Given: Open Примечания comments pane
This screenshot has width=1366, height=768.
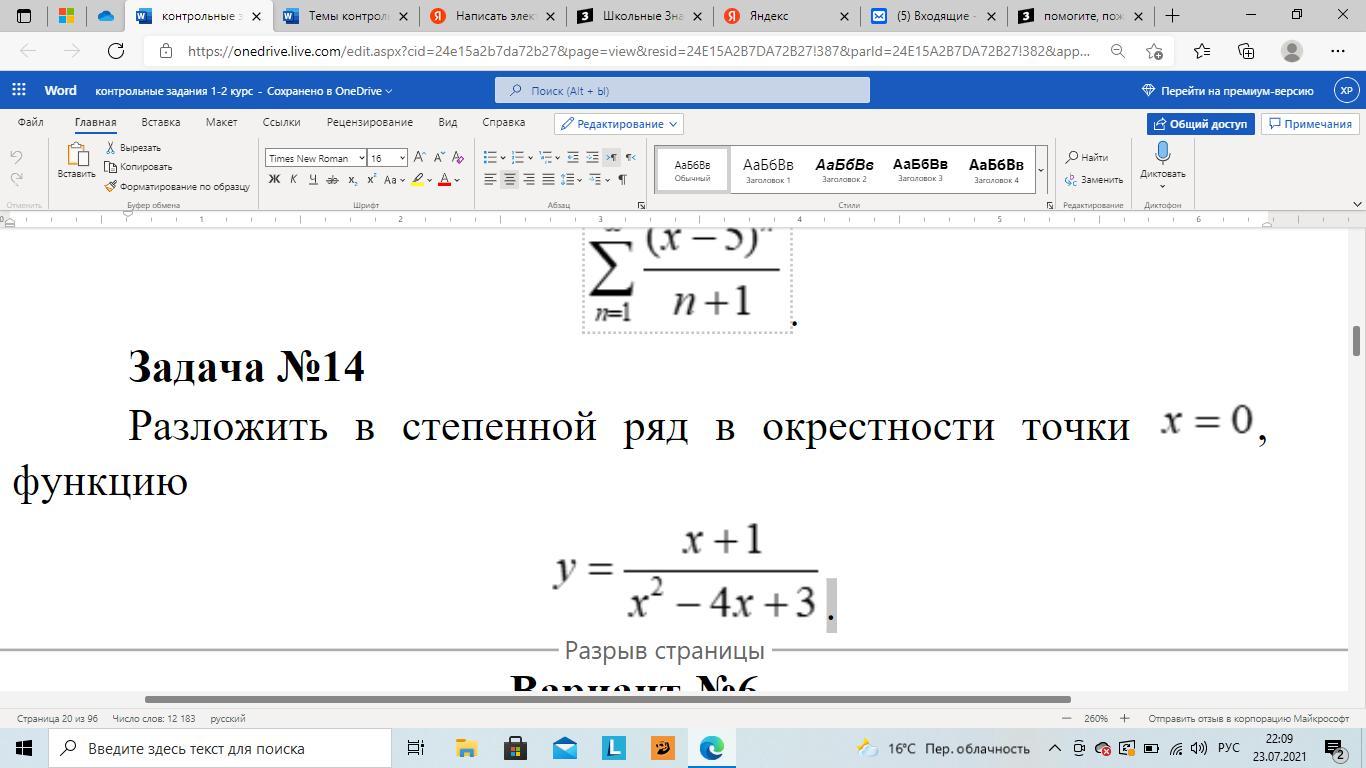Looking at the screenshot, I should [x=1309, y=124].
